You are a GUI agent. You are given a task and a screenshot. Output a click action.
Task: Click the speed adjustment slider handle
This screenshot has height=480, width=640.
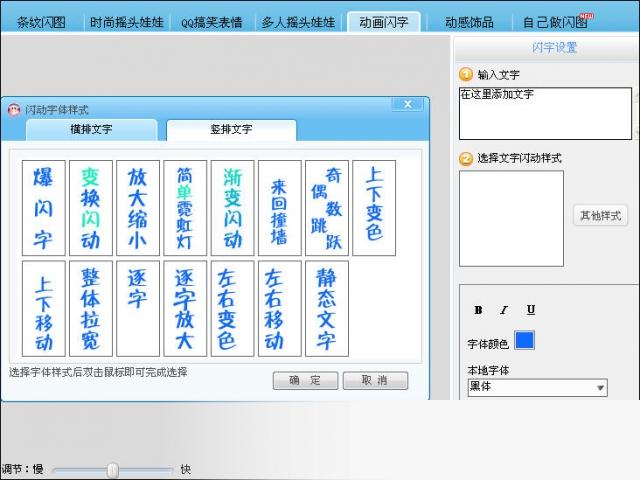click(x=112, y=470)
